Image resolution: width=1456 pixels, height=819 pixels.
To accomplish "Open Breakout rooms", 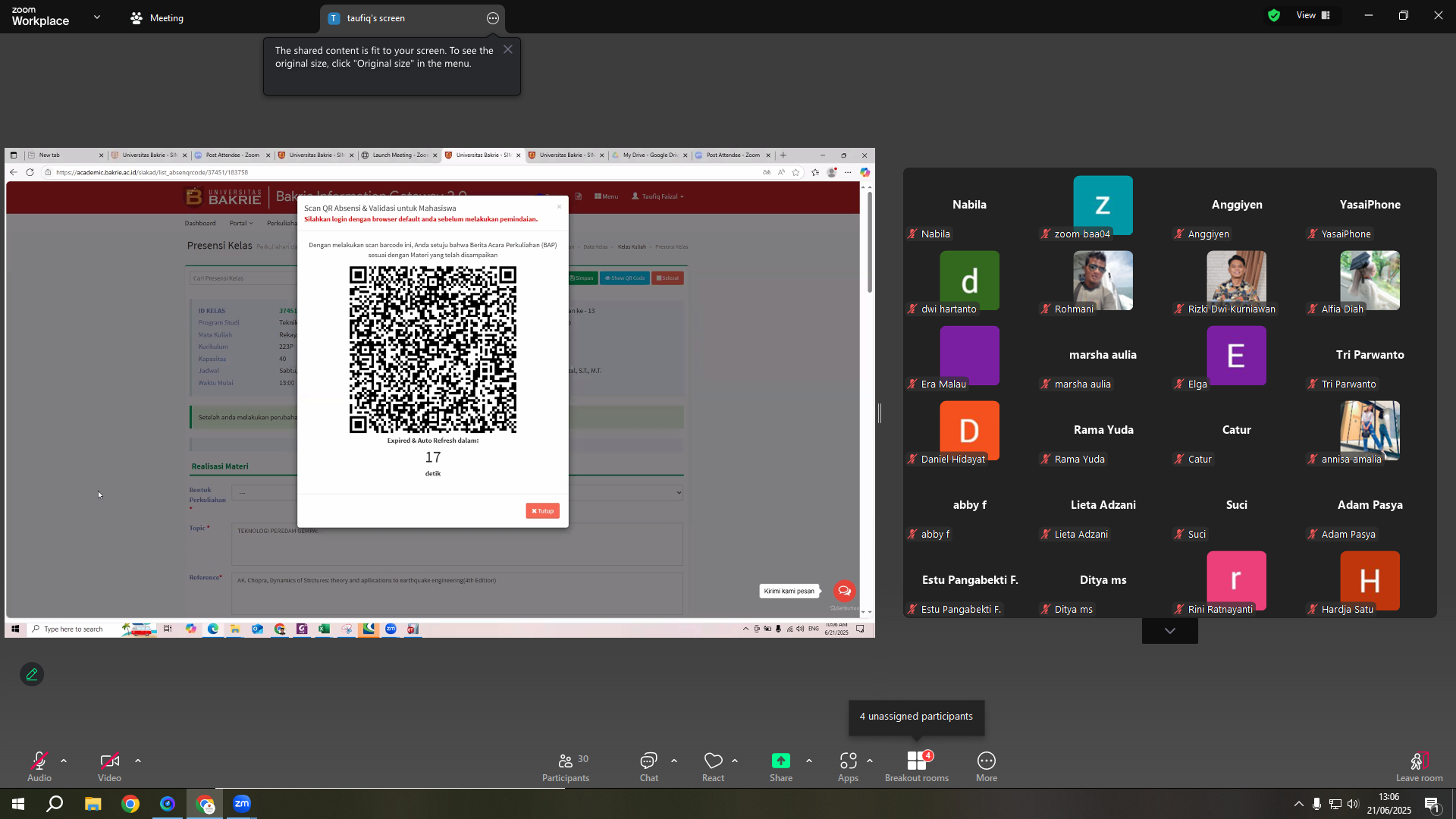I will click(x=917, y=767).
